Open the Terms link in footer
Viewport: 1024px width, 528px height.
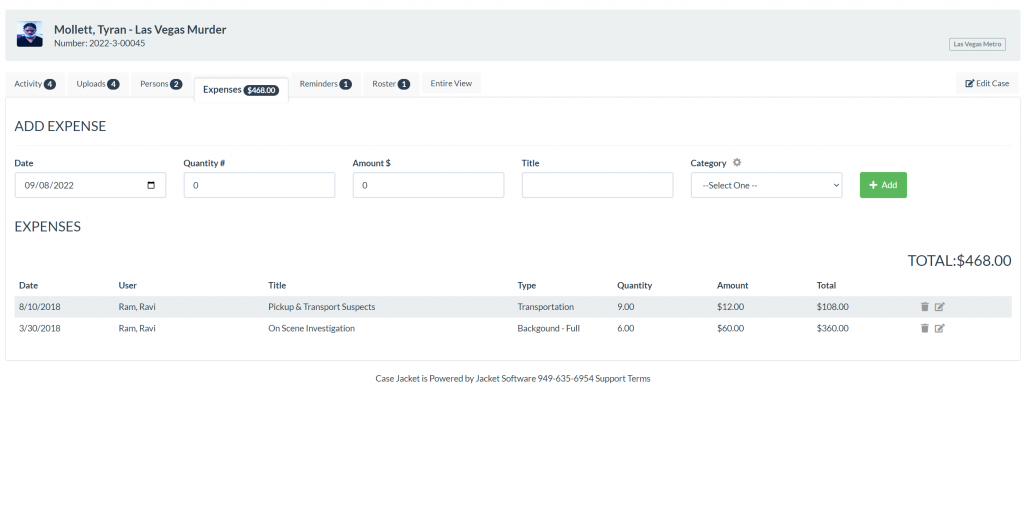tap(639, 378)
